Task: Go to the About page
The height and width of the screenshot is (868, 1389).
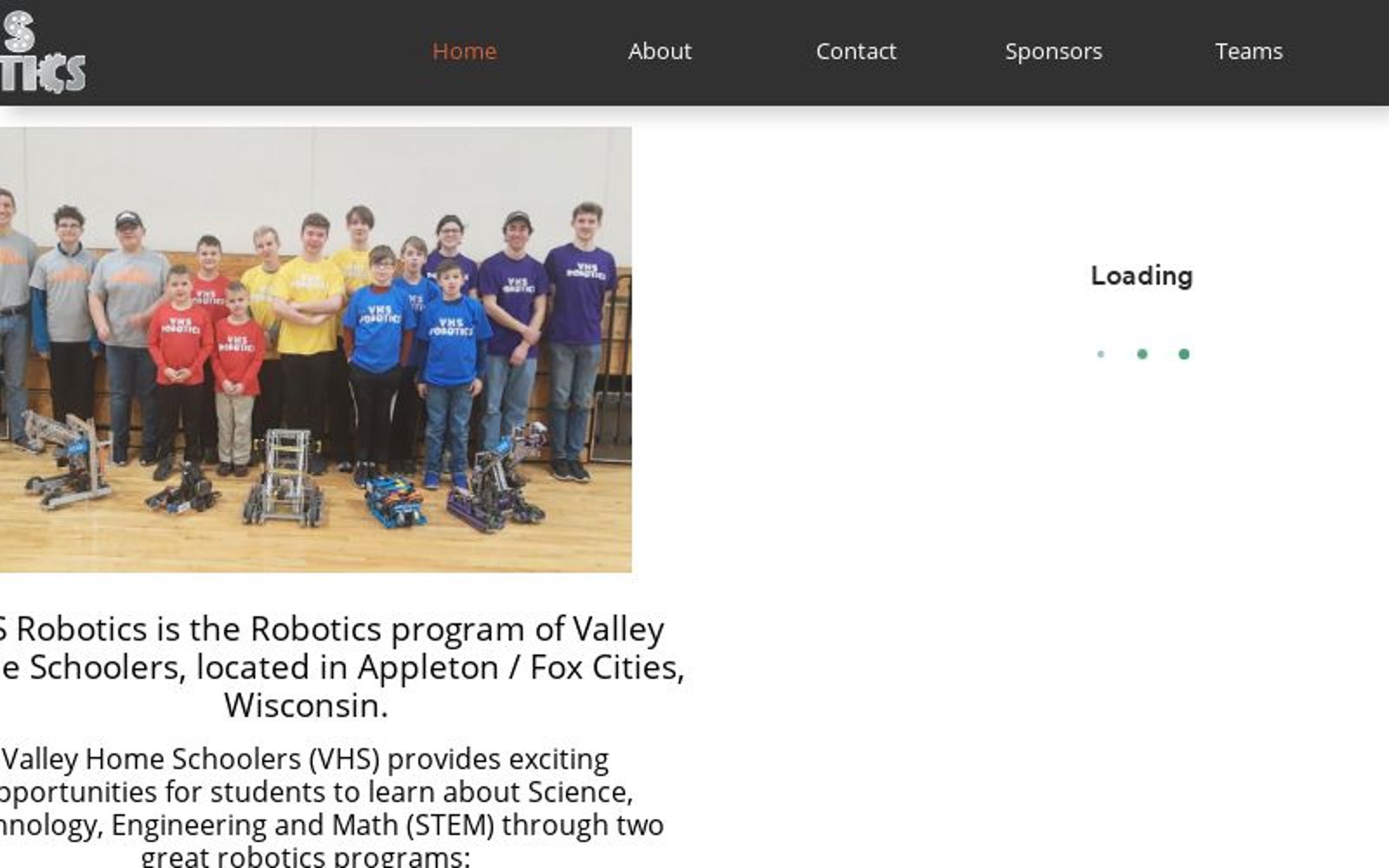Action: (660, 51)
